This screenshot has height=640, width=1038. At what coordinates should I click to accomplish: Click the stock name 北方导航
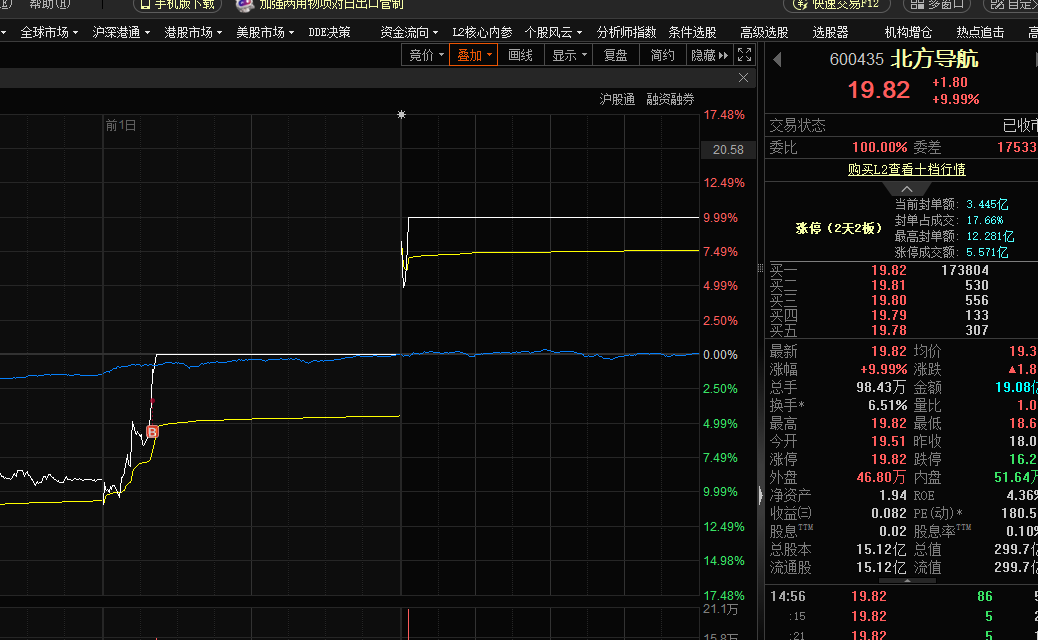pyautogui.click(x=934, y=59)
